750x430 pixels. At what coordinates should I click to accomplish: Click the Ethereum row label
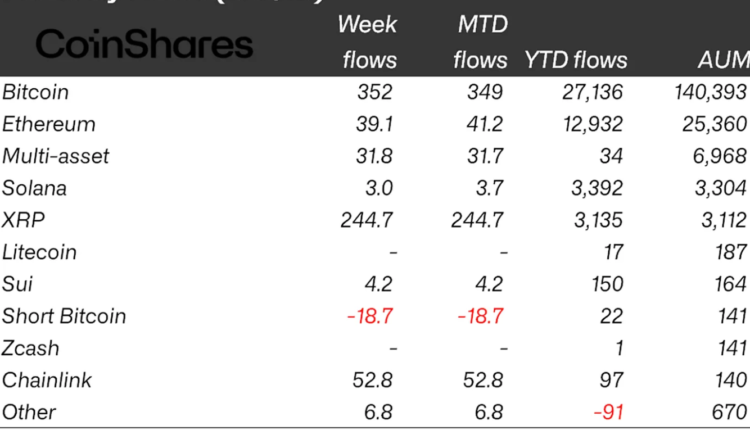(49, 125)
